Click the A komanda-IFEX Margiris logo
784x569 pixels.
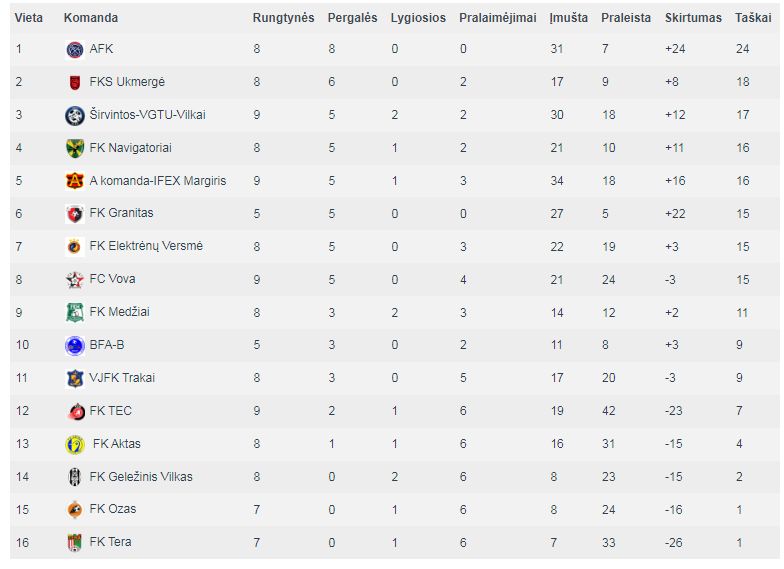(74, 181)
